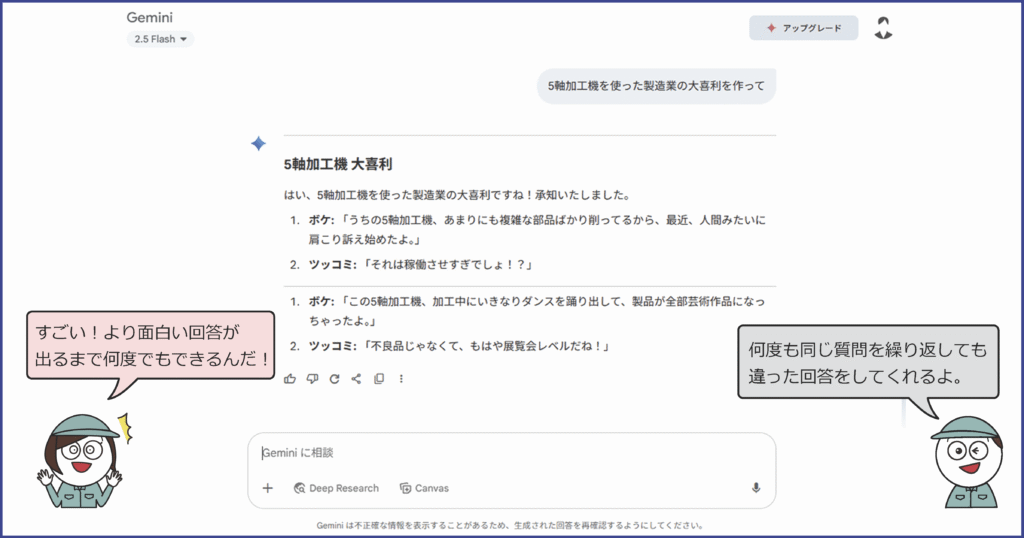The width and height of the screenshot is (1024, 538).
Task: Click the Gemini sparkle response icon
Action: (259, 144)
